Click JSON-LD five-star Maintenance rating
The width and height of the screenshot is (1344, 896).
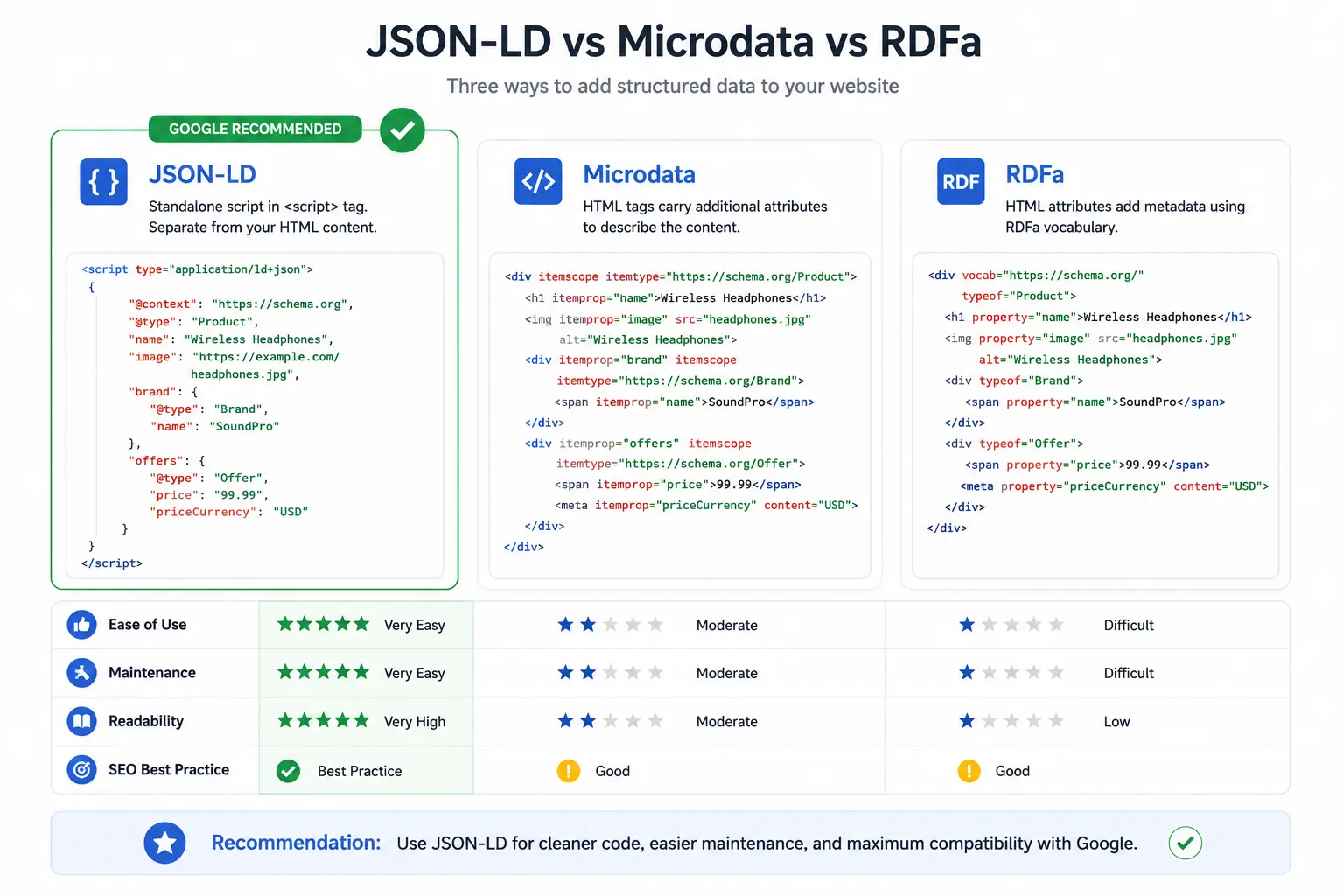click(x=323, y=672)
